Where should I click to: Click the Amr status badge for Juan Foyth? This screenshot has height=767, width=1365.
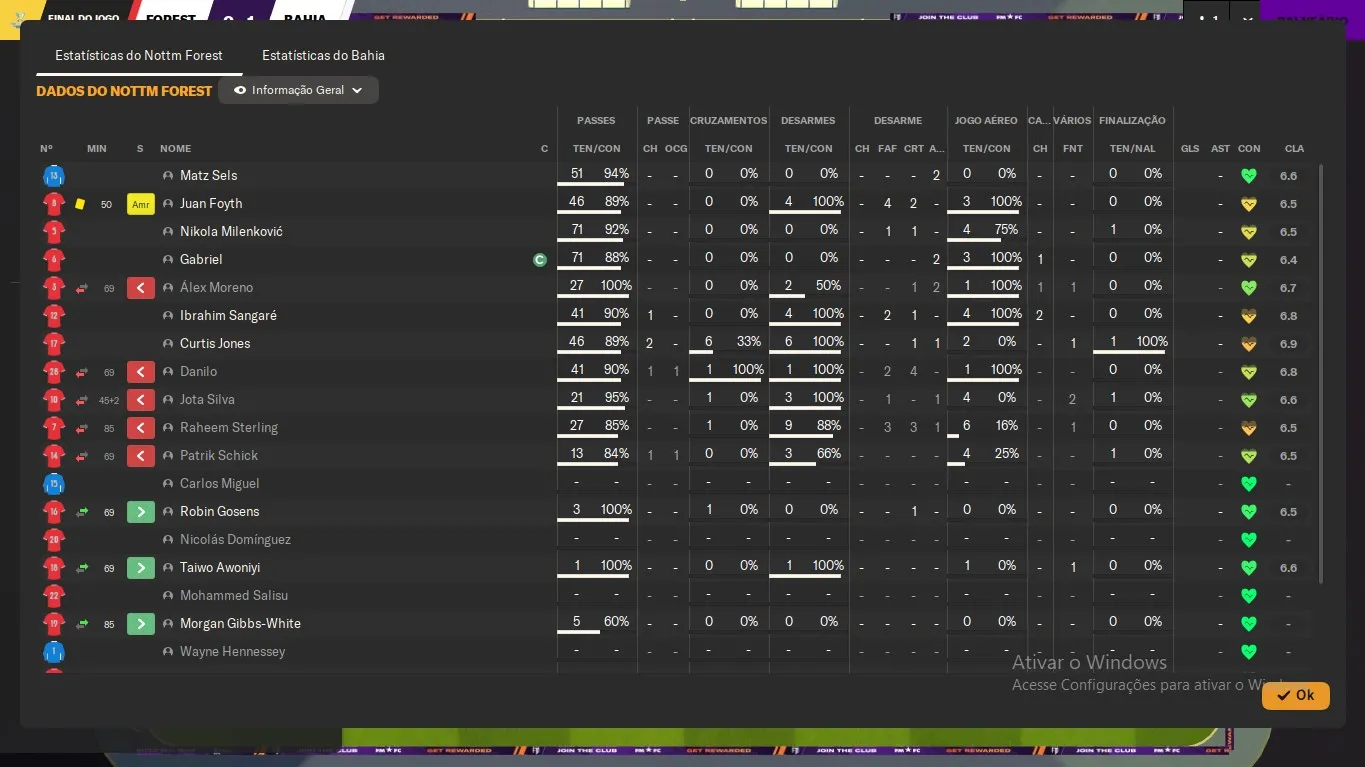click(141, 204)
